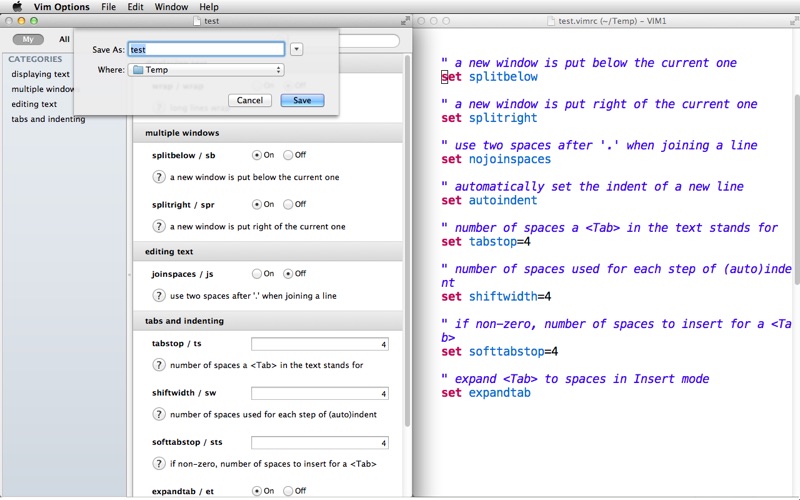This screenshot has width=800, height=500.
Task: Click help icon for softtabstop description
Action: coord(159,464)
